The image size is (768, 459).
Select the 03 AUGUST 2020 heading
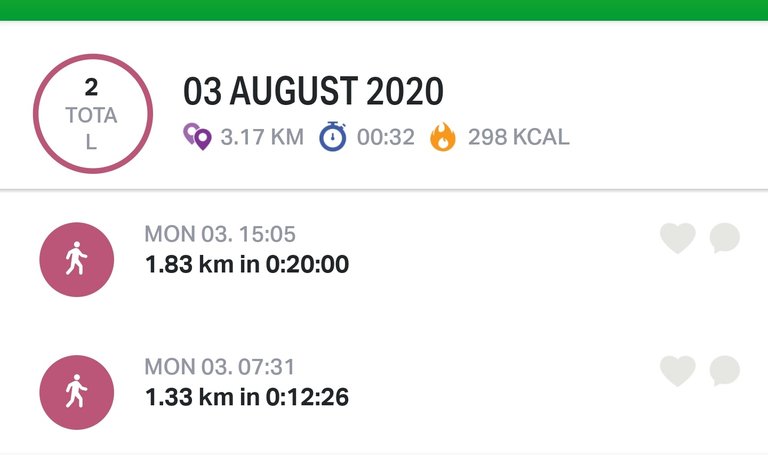coord(313,91)
